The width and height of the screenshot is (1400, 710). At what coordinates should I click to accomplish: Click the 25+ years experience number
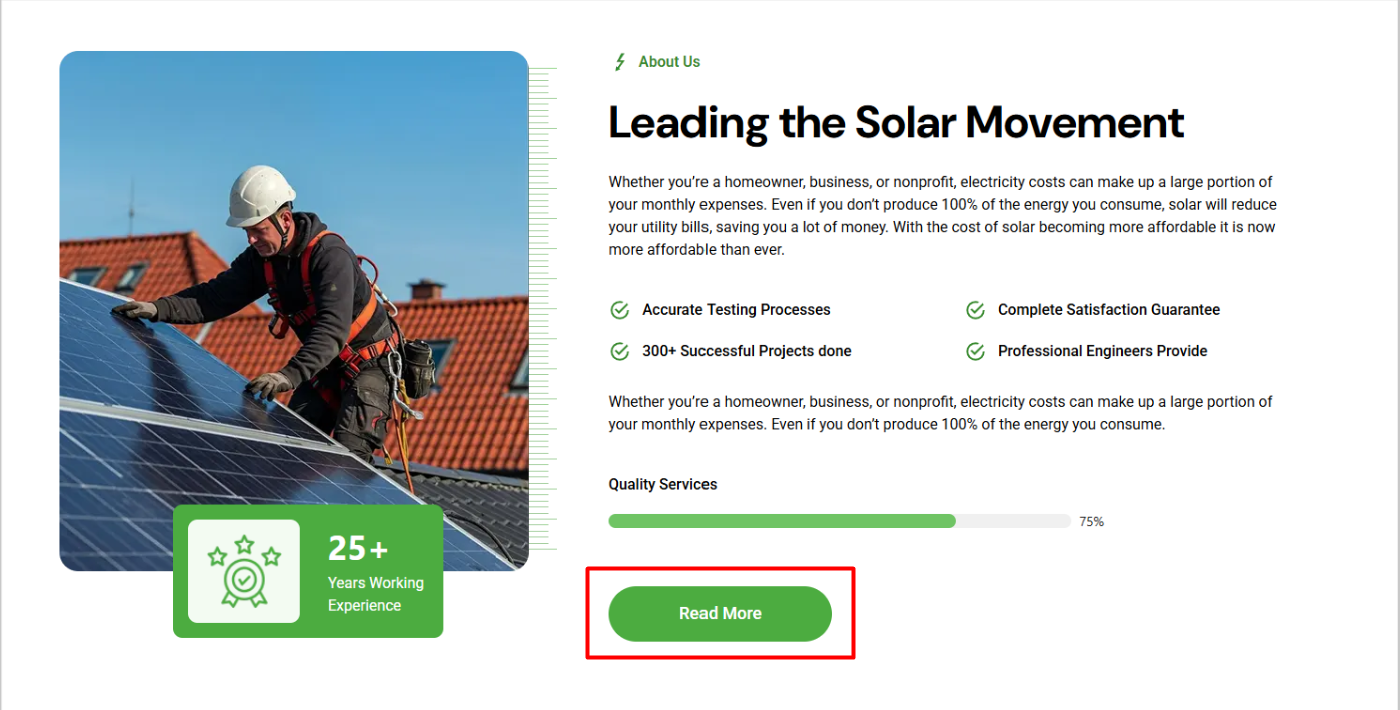click(358, 548)
